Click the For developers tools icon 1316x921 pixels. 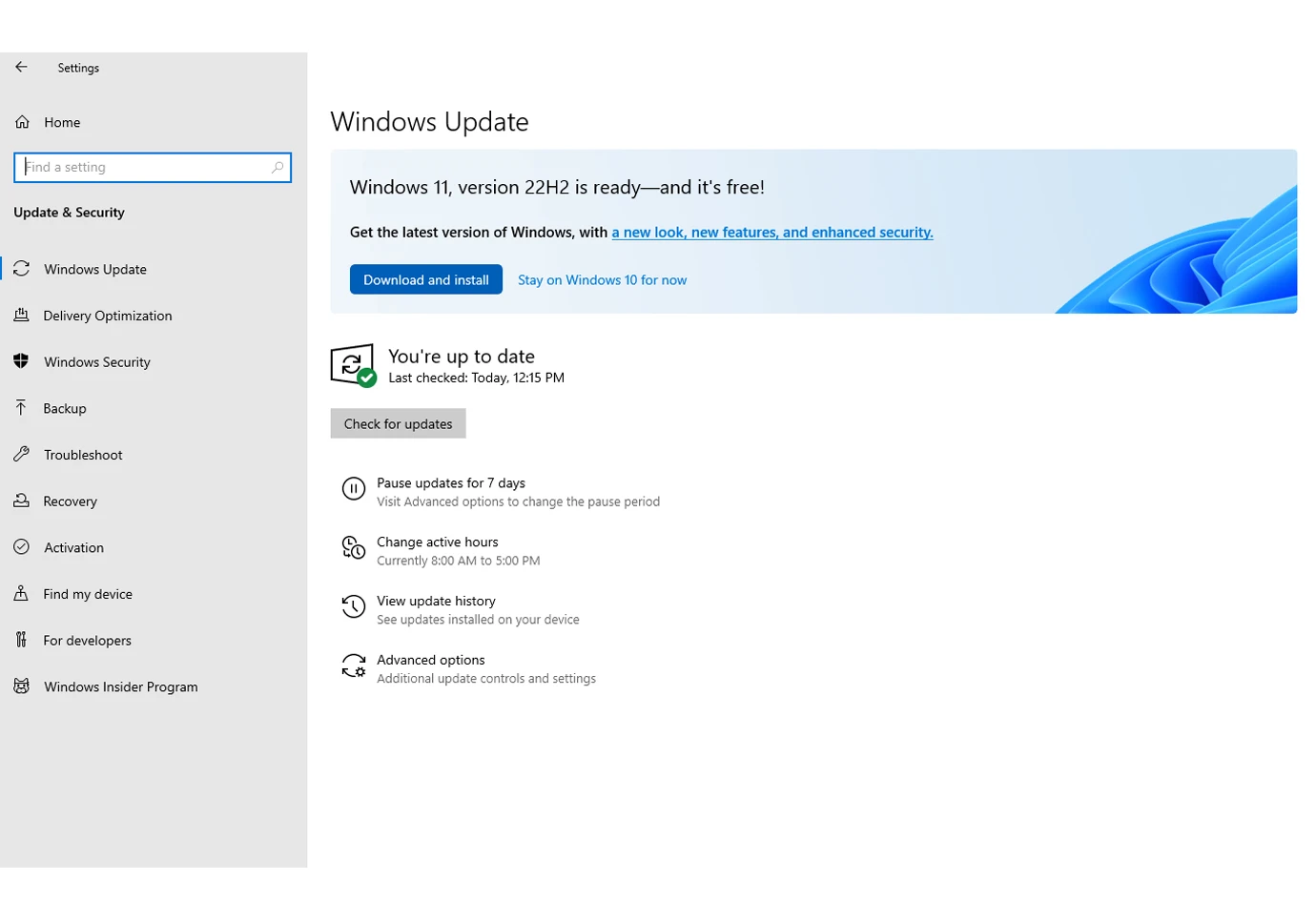(21, 640)
